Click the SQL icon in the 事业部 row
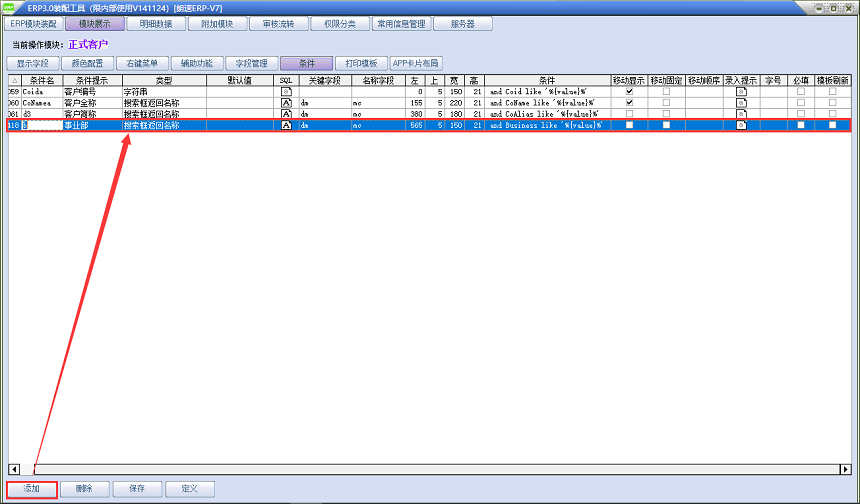Viewport: 860px width, 504px height. click(x=286, y=126)
